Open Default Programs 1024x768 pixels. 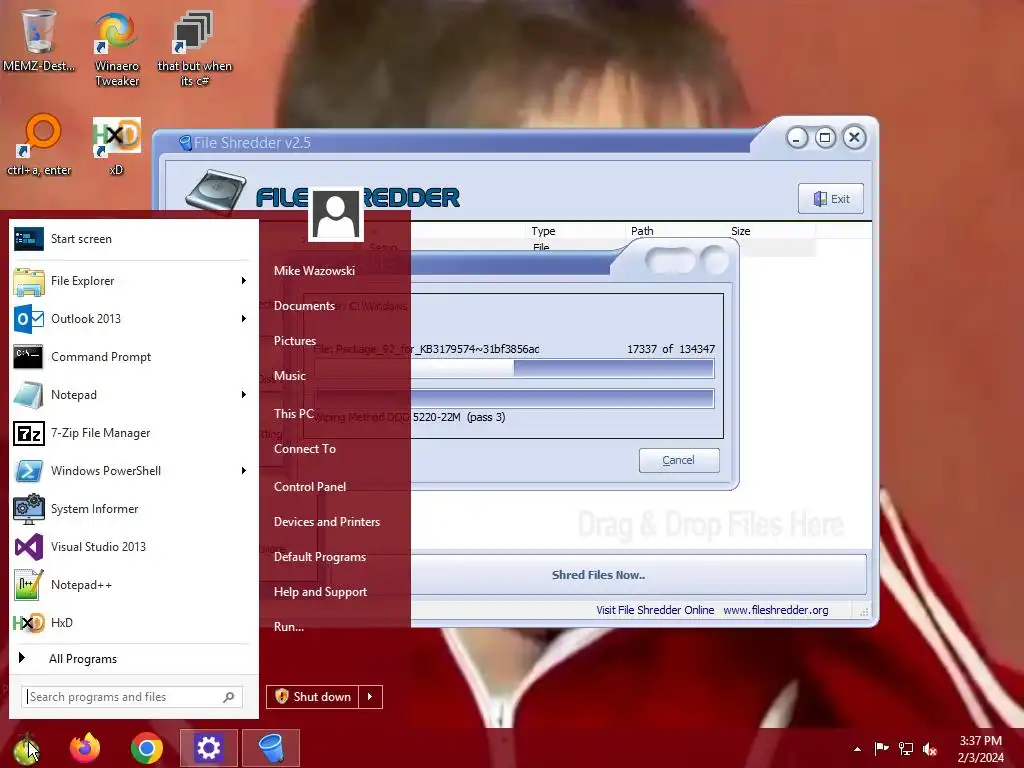[320, 557]
